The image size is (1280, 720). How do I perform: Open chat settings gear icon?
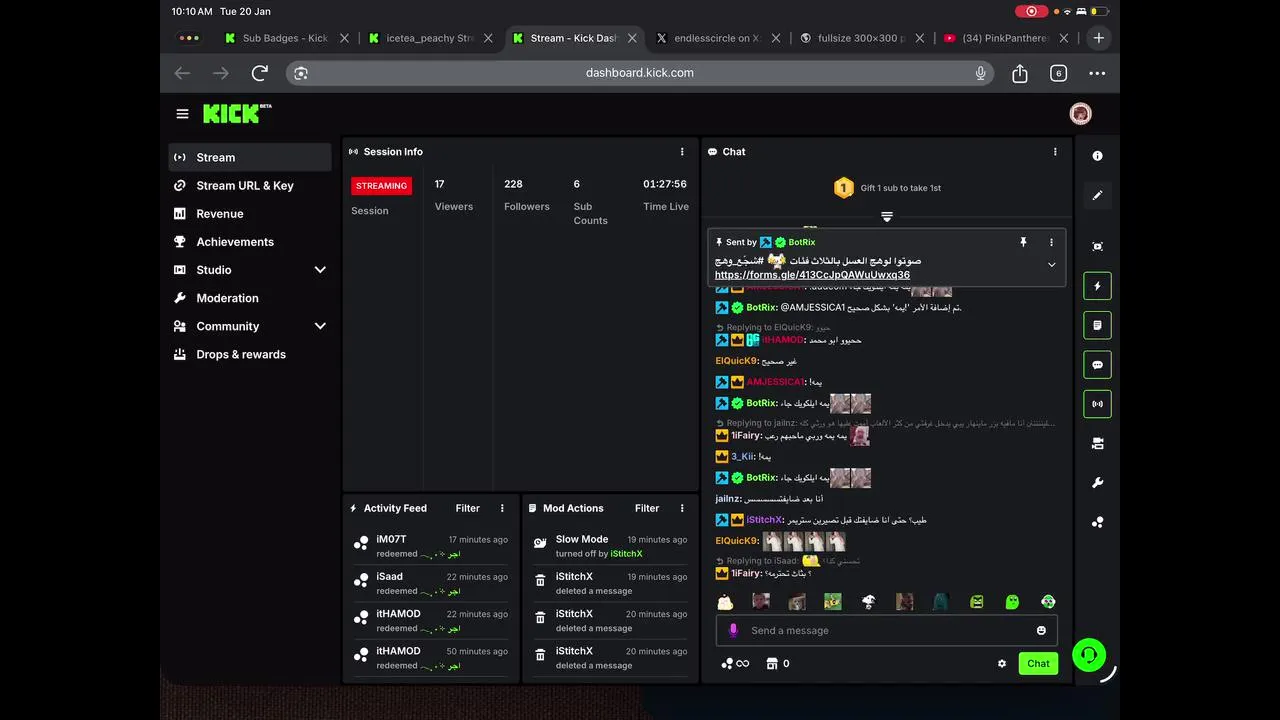point(1002,663)
